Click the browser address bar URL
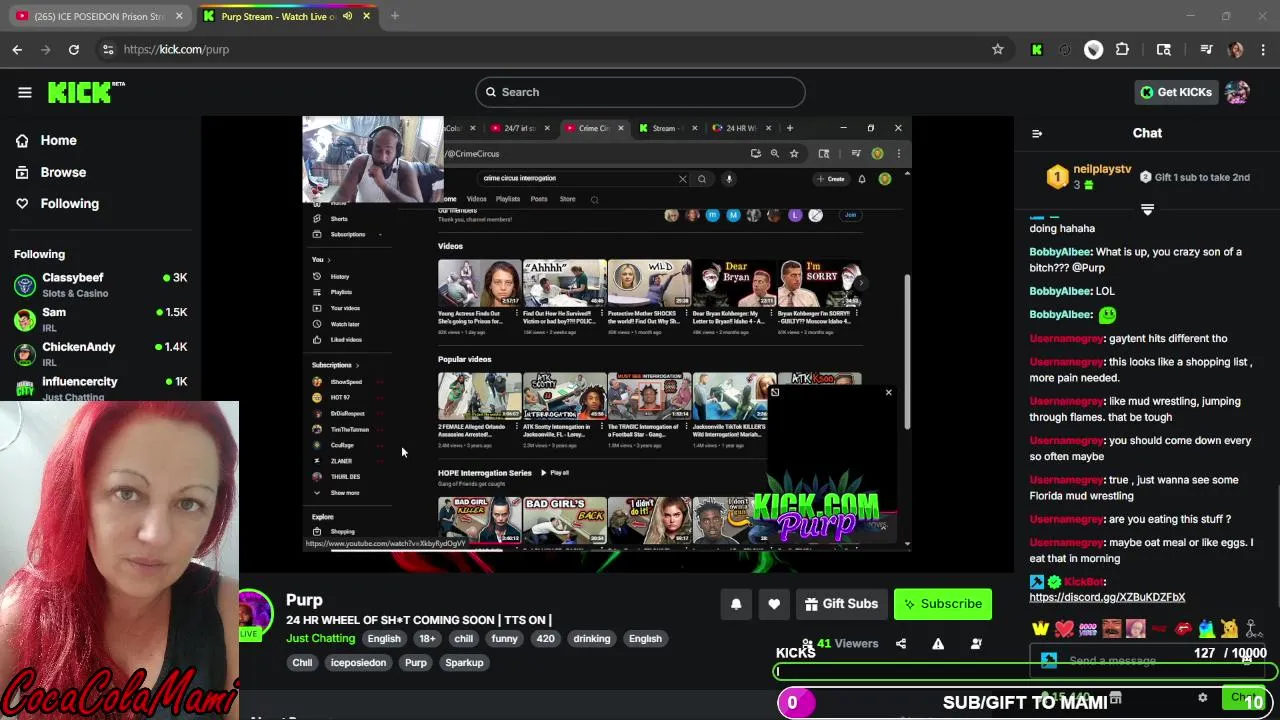 tap(176, 49)
